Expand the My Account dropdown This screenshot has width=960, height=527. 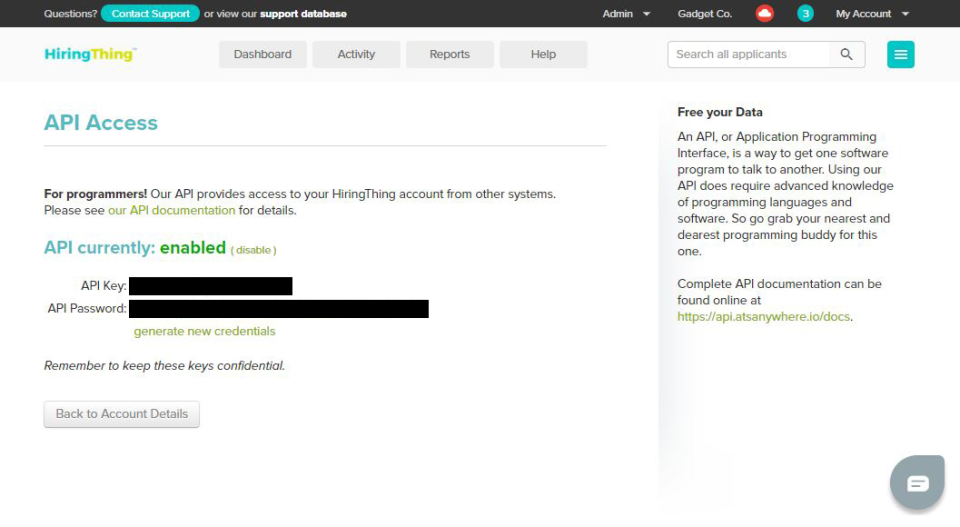point(872,14)
